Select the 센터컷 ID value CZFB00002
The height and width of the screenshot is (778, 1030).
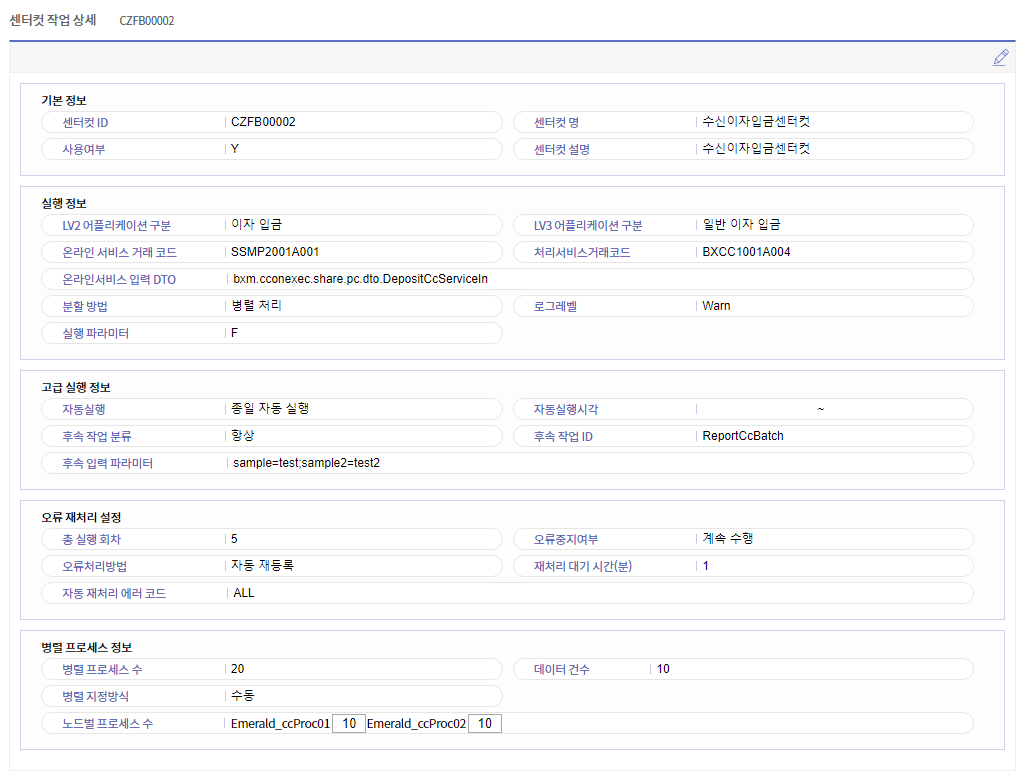click(x=263, y=122)
